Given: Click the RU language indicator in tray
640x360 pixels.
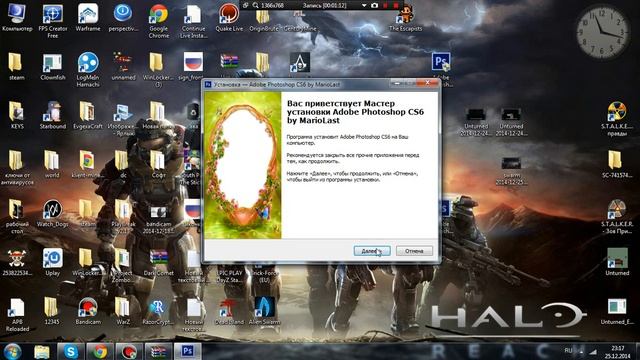Looking at the screenshot, I should click(568, 351).
